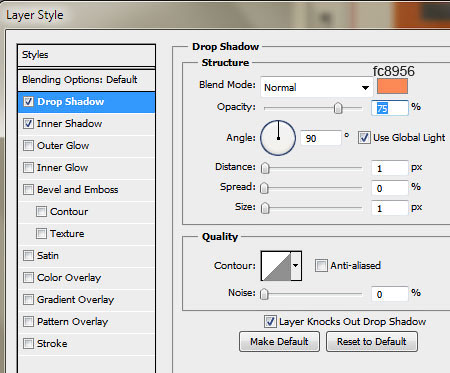
Task: Click the Angle dial control
Action: tap(278, 138)
